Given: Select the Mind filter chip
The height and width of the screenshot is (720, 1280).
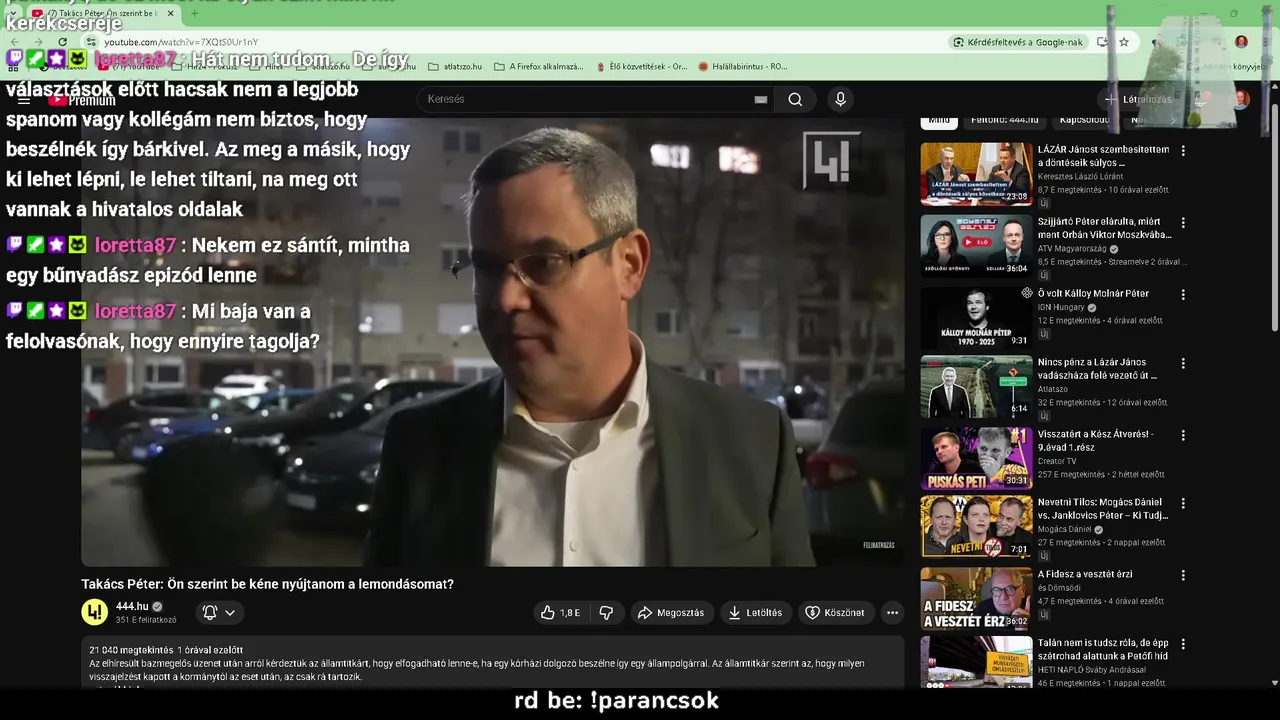Looking at the screenshot, I should [939, 121].
